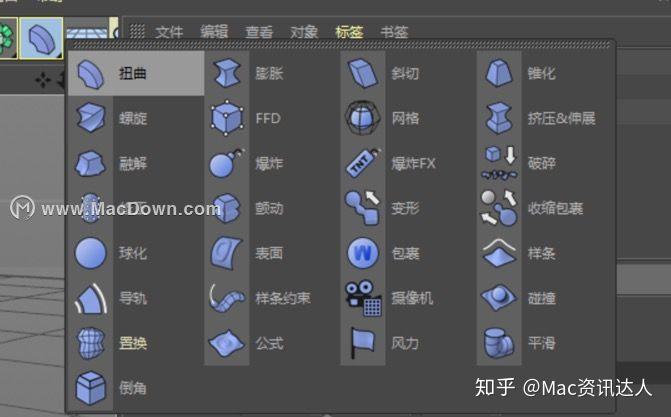Select the 导轨 (Spline Rail) deformer
The width and height of the screenshot is (671, 417).
(136, 298)
